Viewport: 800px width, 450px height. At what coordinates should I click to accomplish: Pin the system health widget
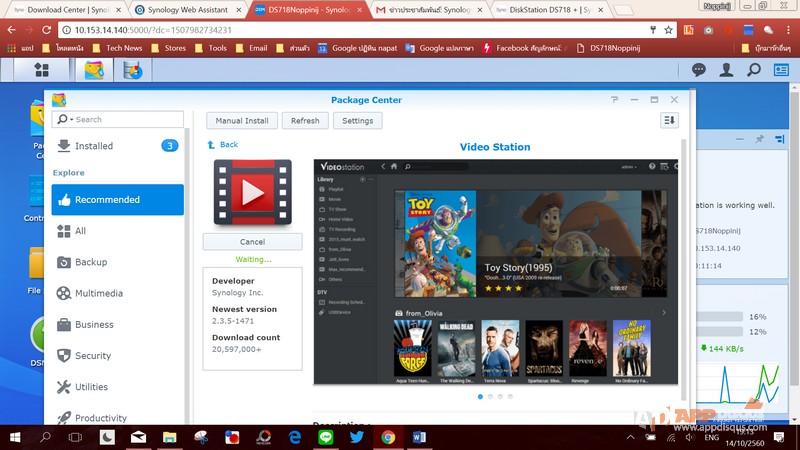pos(760,139)
